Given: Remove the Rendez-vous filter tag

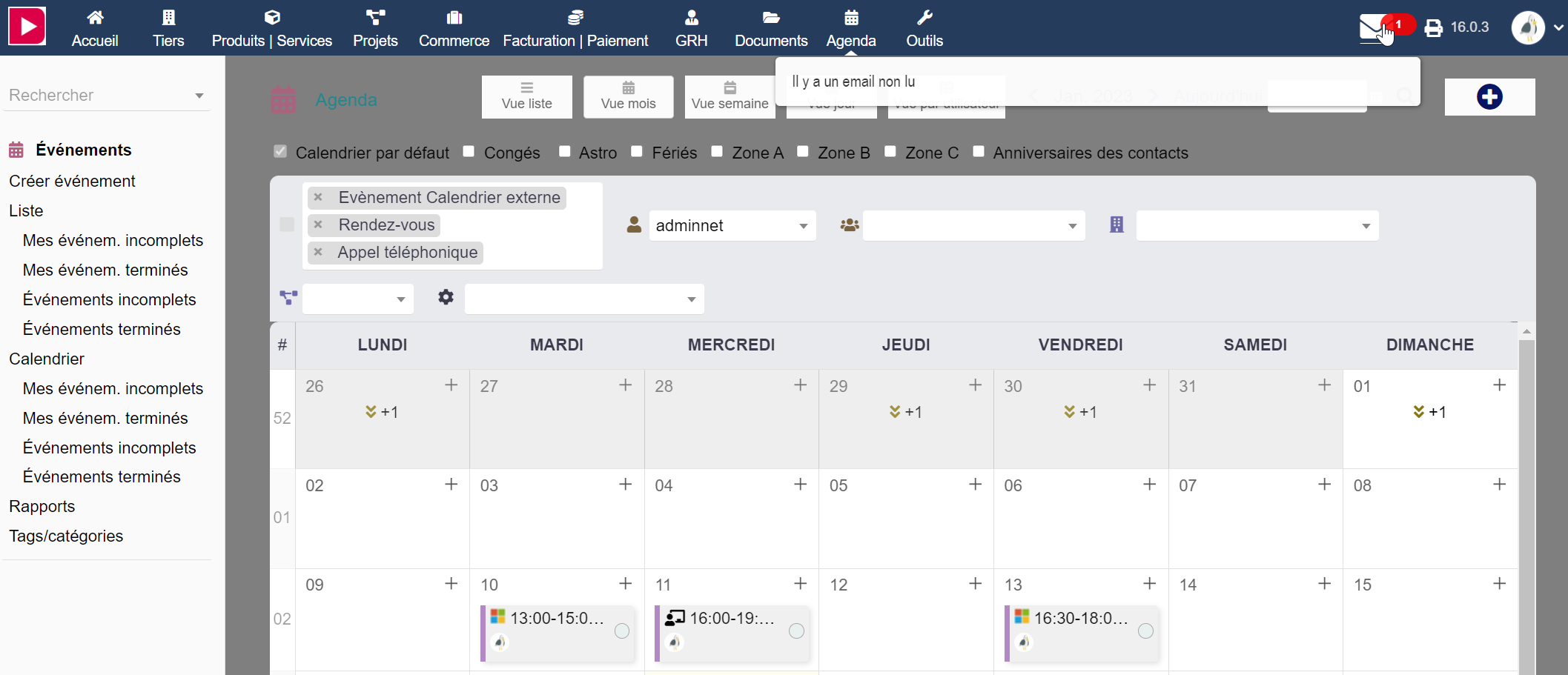Looking at the screenshot, I should pos(318,225).
